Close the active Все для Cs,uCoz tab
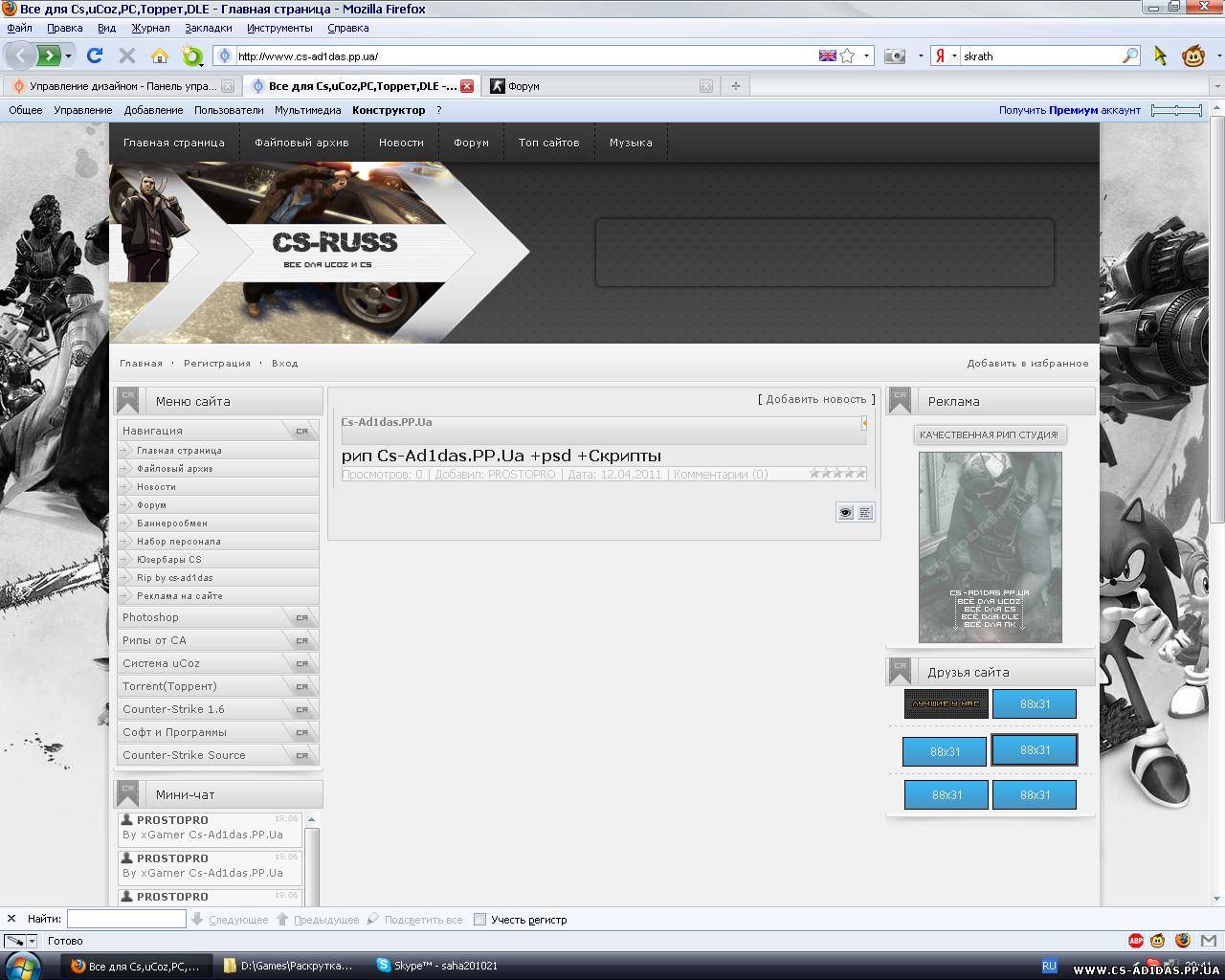The image size is (1225, 980). (x=467, y=86)
